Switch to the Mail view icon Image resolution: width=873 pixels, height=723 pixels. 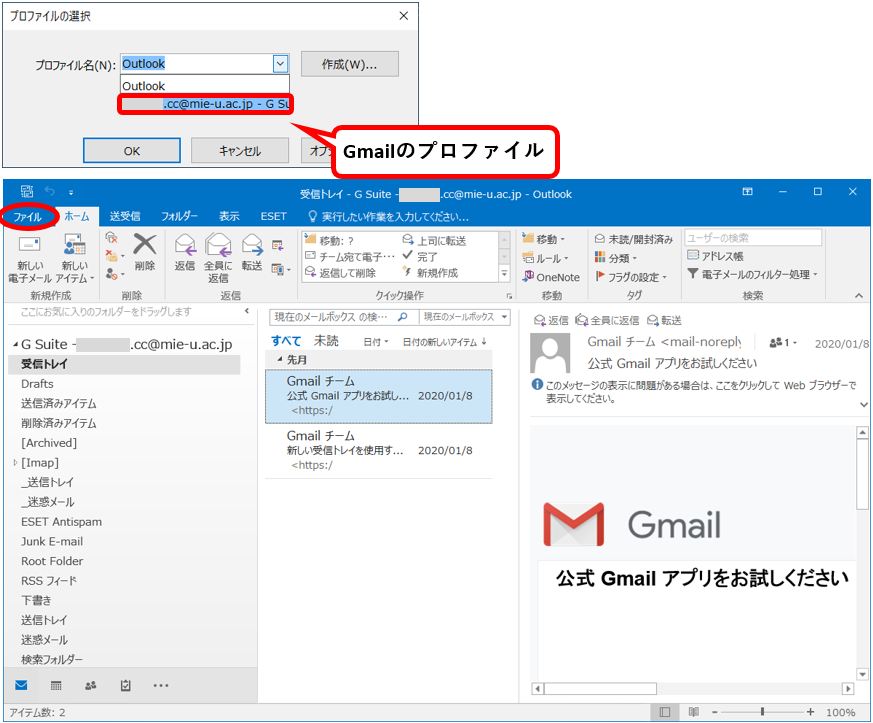click(21, 685)
